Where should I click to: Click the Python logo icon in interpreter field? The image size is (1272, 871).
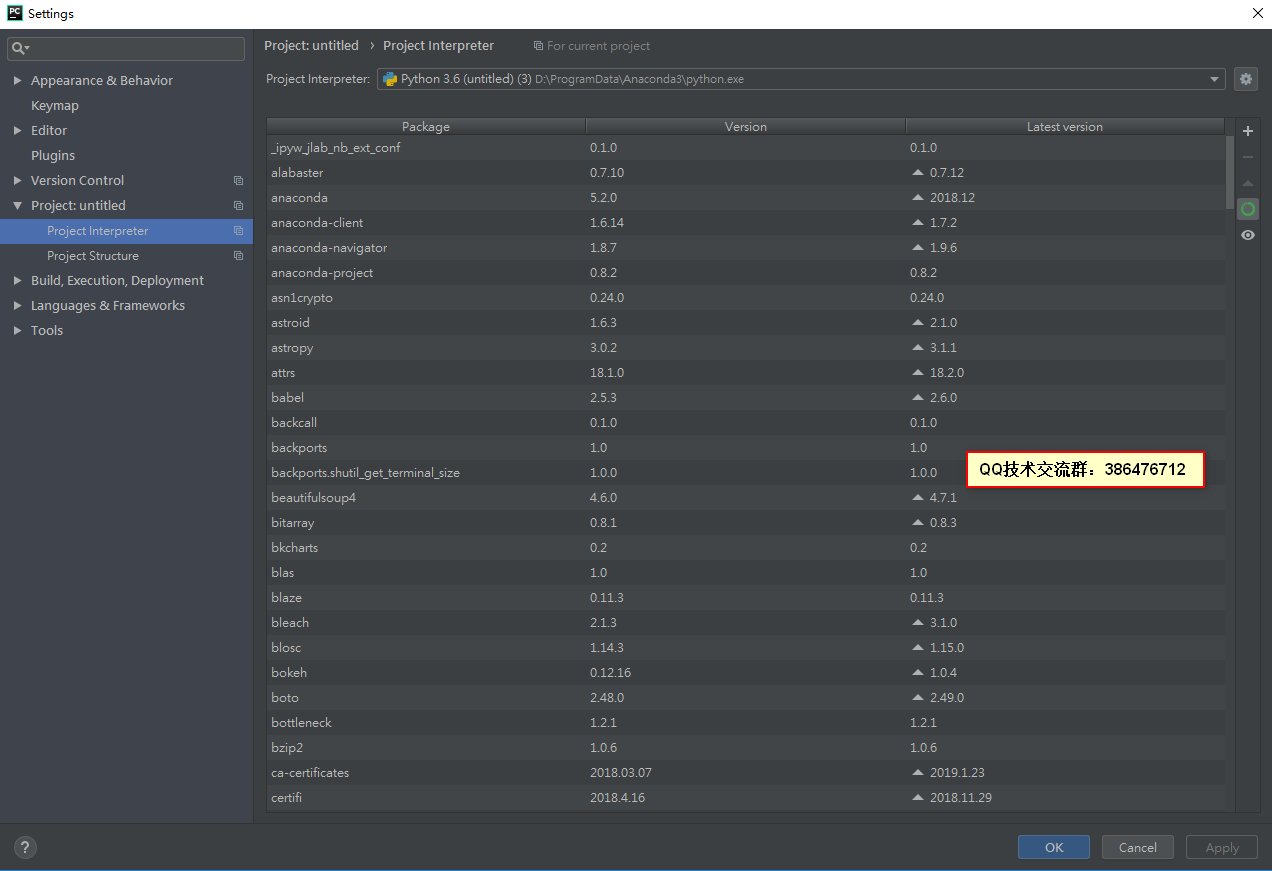tap(390, 79)
